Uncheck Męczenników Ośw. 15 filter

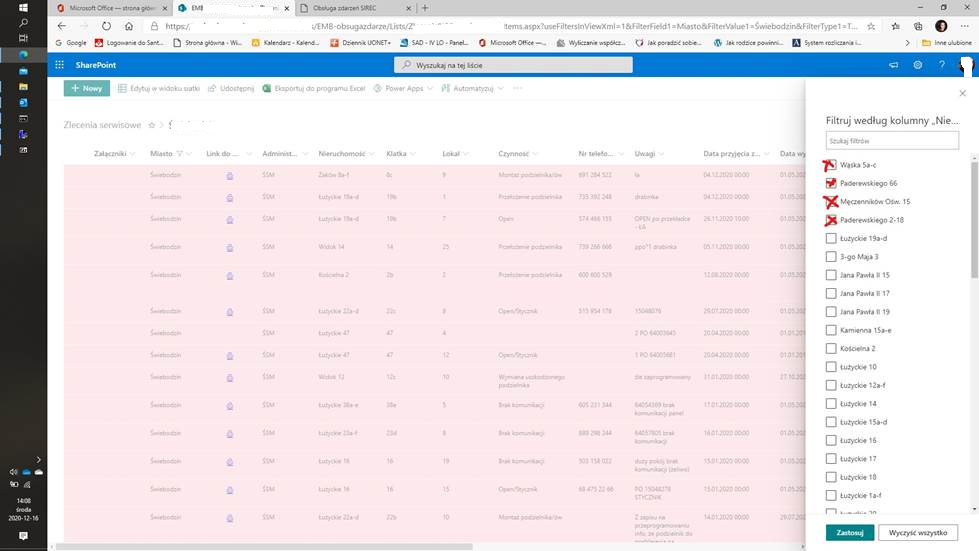(830, 202)
